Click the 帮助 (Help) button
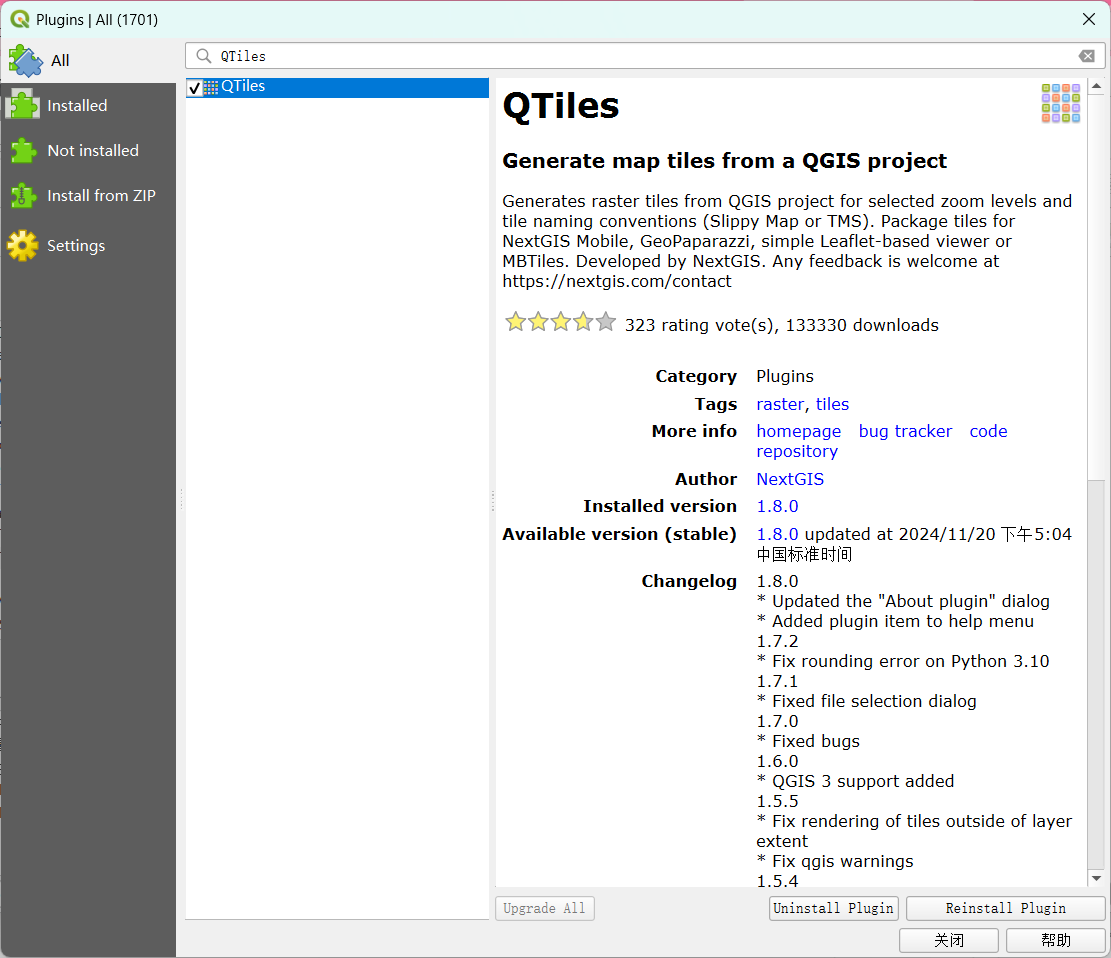 coord(1056,940)
